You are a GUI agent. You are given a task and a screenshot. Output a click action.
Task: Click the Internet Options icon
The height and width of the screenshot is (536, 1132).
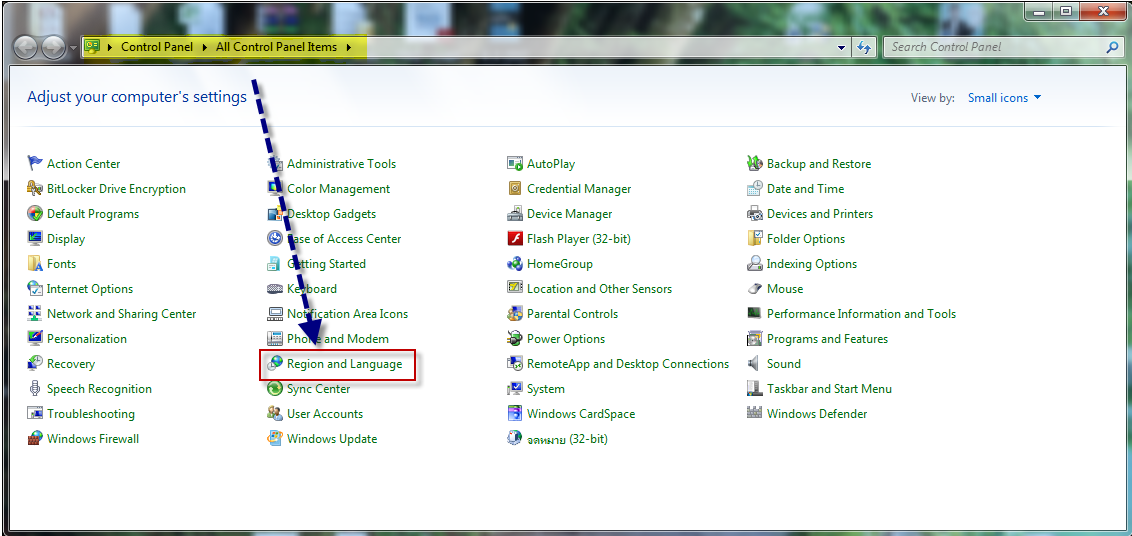35,289
